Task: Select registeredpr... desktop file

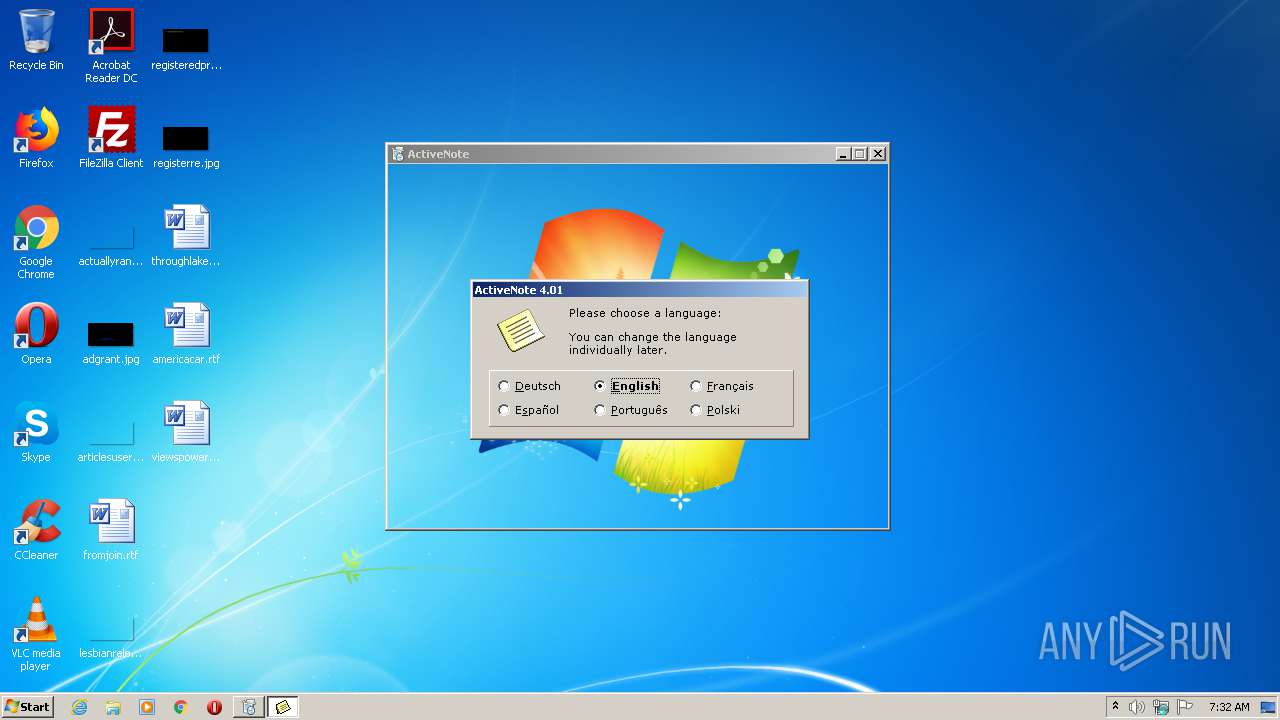Action: pyautogui.click(x=186, y=46)
